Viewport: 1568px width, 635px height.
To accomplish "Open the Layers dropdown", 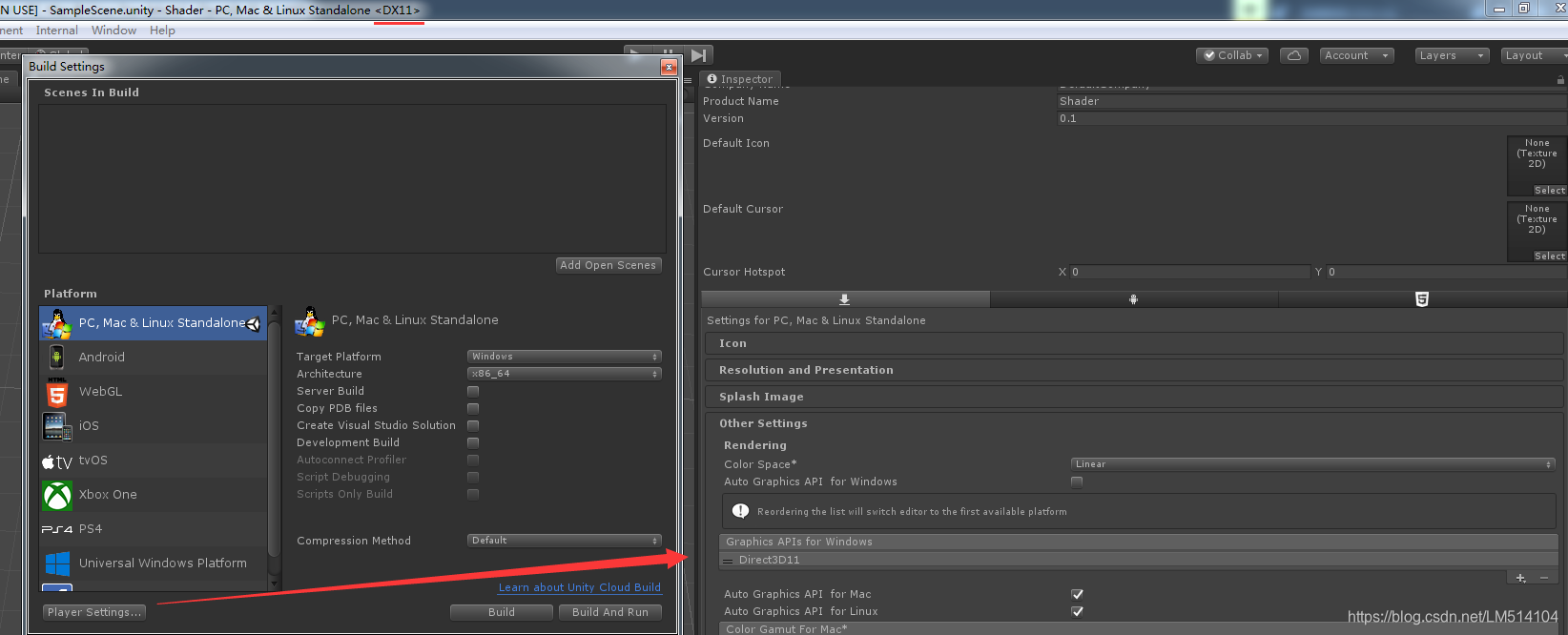I will click(x=1452, y=55).
